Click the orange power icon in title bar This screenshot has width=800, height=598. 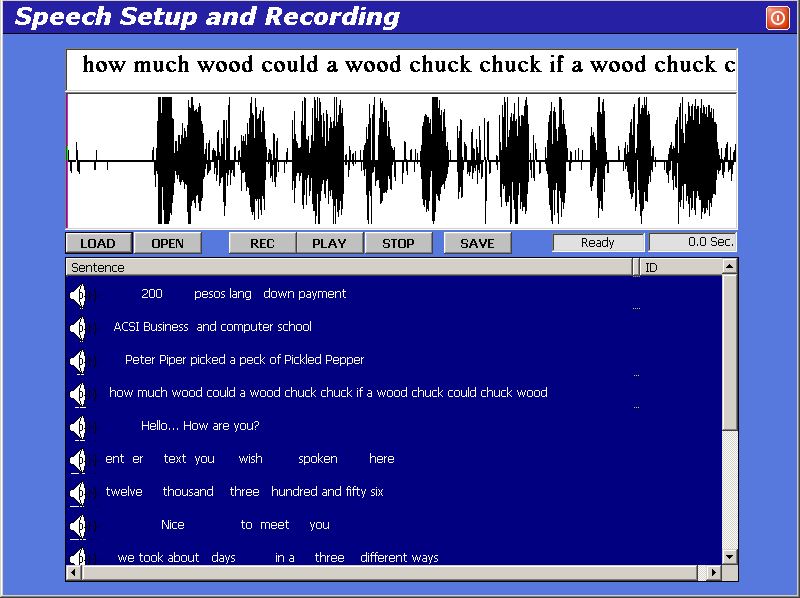pyautogui.click(x=777, y=18)
